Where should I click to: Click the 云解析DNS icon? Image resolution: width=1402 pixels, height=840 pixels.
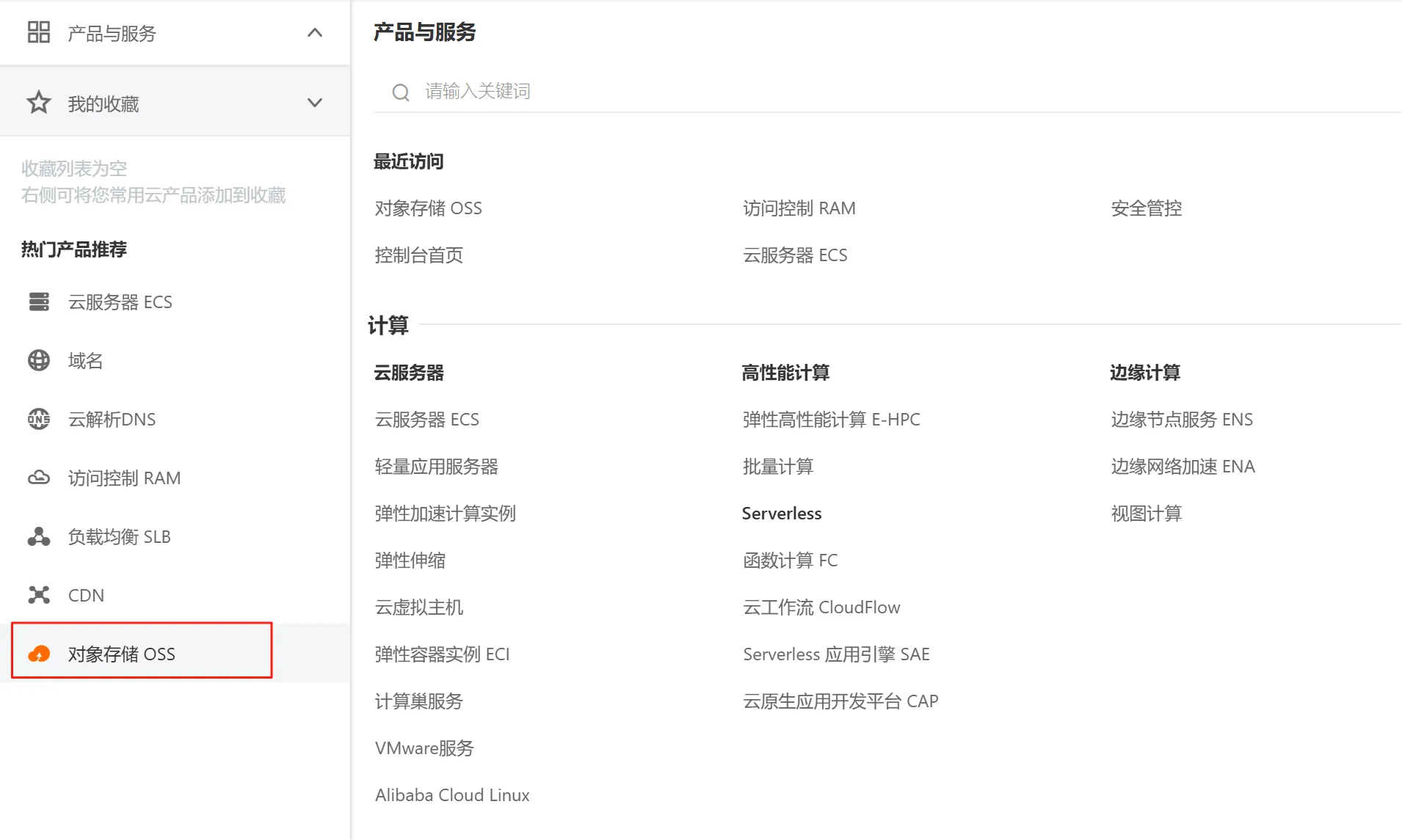pos(38,419)
